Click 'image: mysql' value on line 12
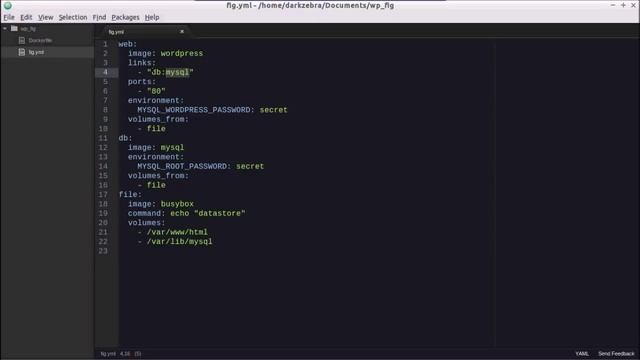Screen dimensions: 640x360 coord(172,147)
